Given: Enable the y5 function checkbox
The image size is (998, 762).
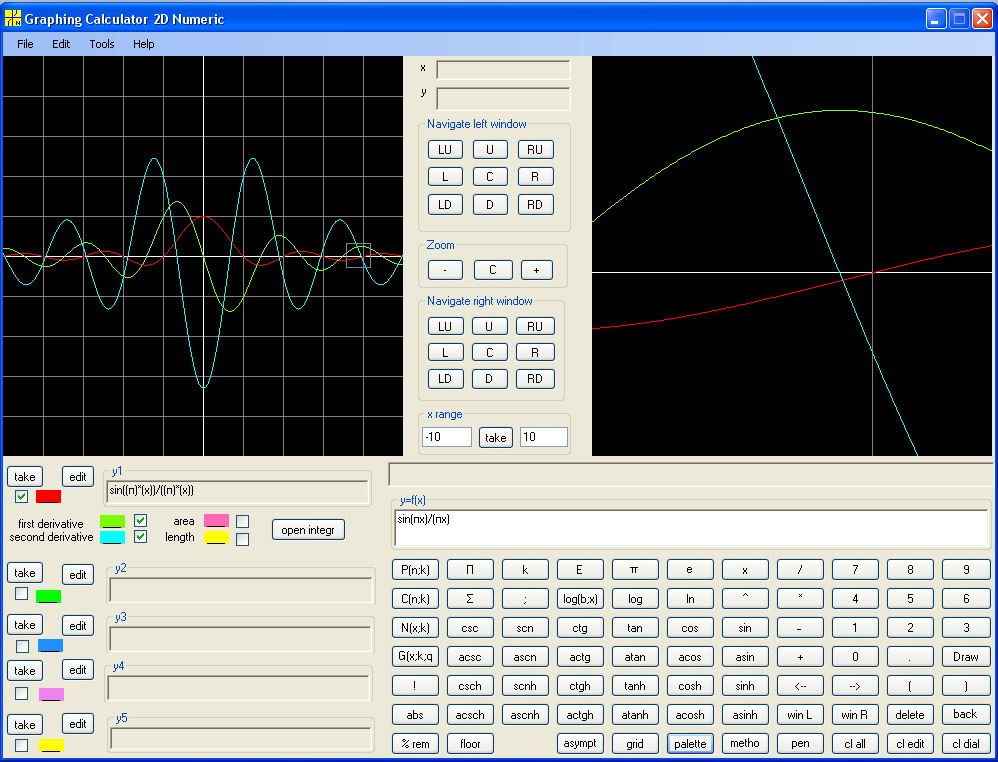Looking at the screenshot, I should (22, 745).
